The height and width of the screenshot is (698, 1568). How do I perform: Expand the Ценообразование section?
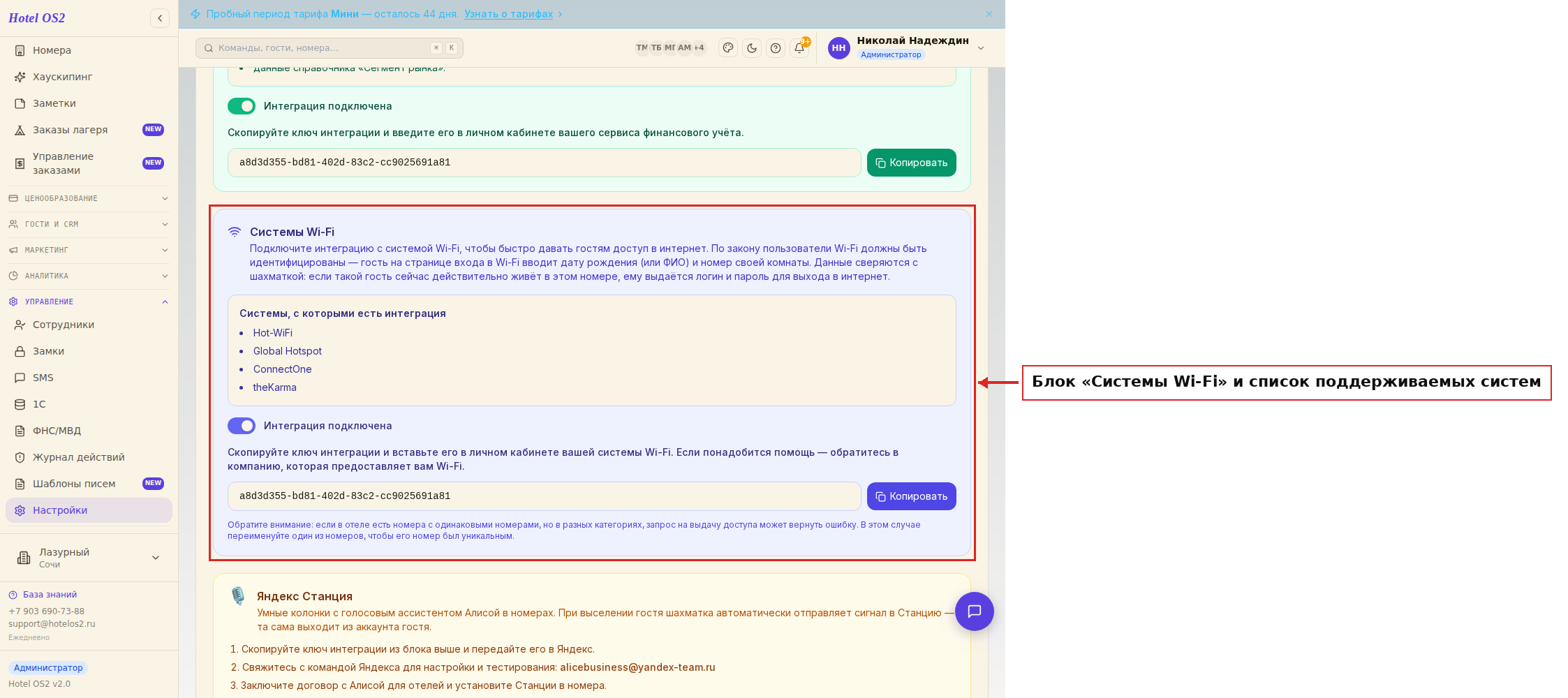pos(89,199)
